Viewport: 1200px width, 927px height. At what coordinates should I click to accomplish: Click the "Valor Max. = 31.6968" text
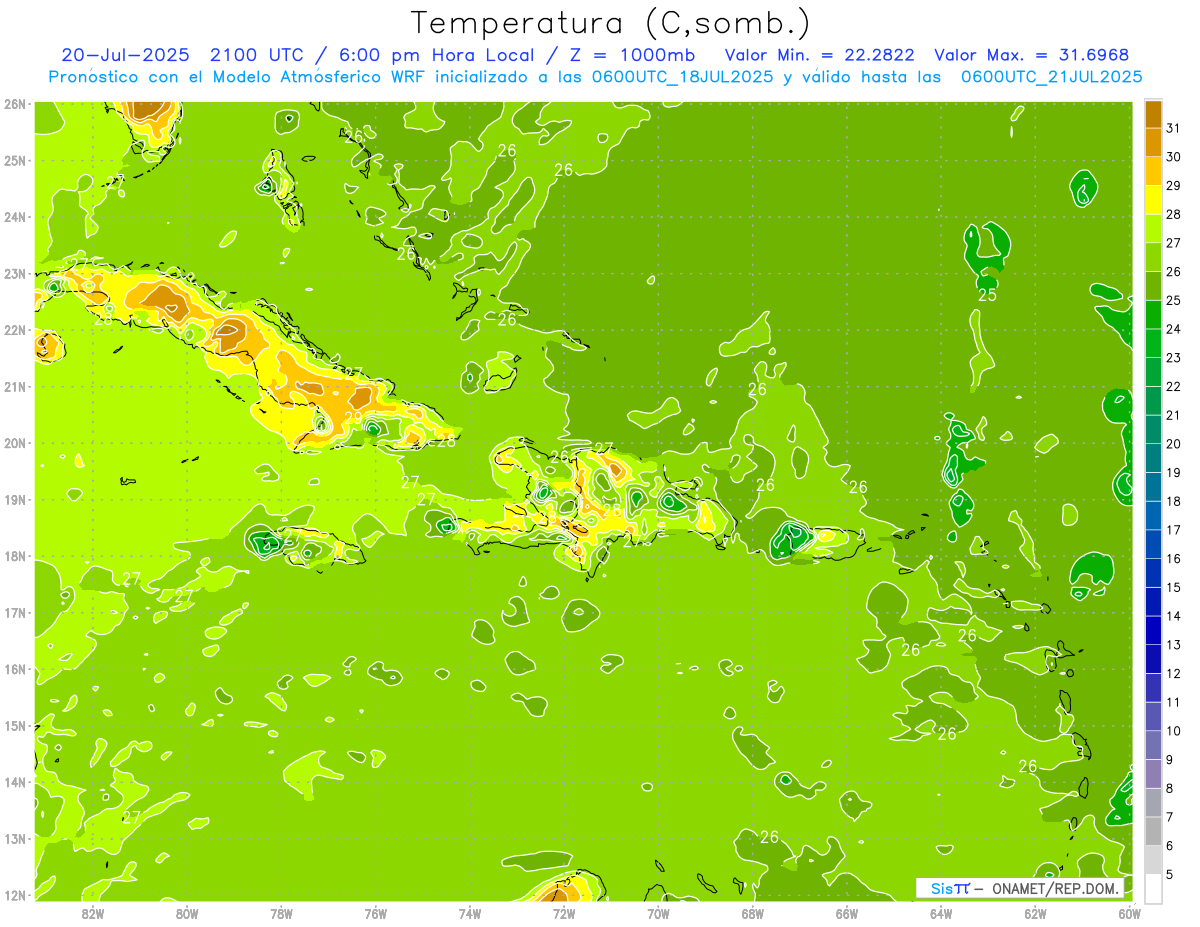[x=1032, y=54]
